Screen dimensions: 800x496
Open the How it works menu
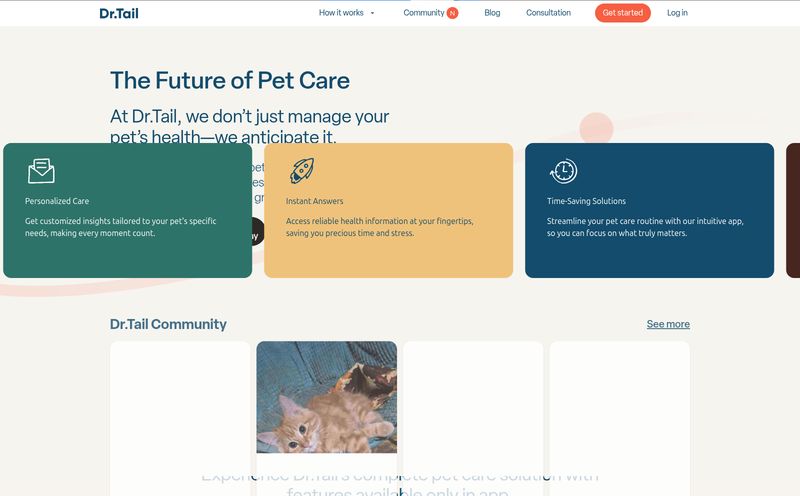(341, 13)
